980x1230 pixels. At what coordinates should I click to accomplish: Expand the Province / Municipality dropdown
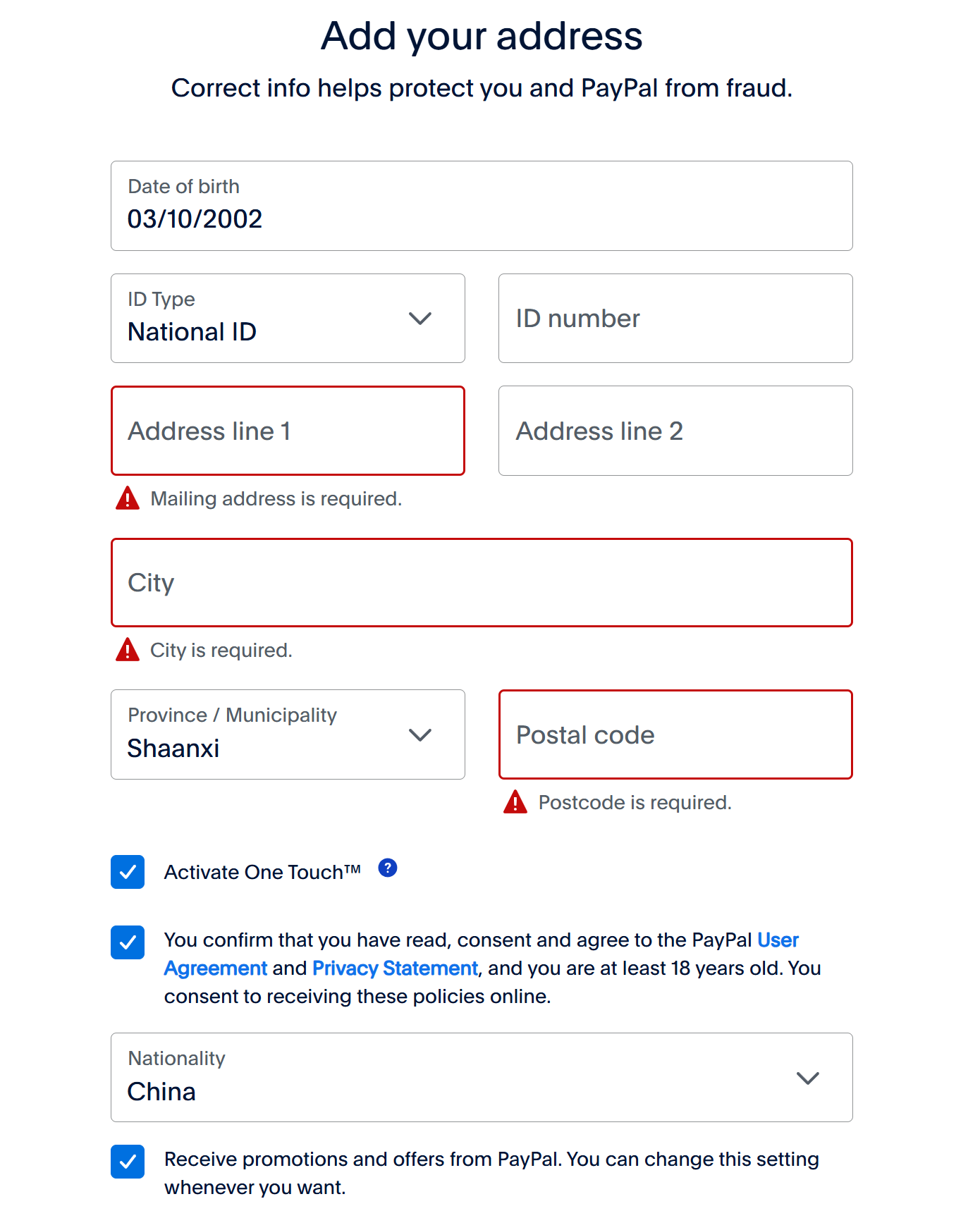point(288,734)
